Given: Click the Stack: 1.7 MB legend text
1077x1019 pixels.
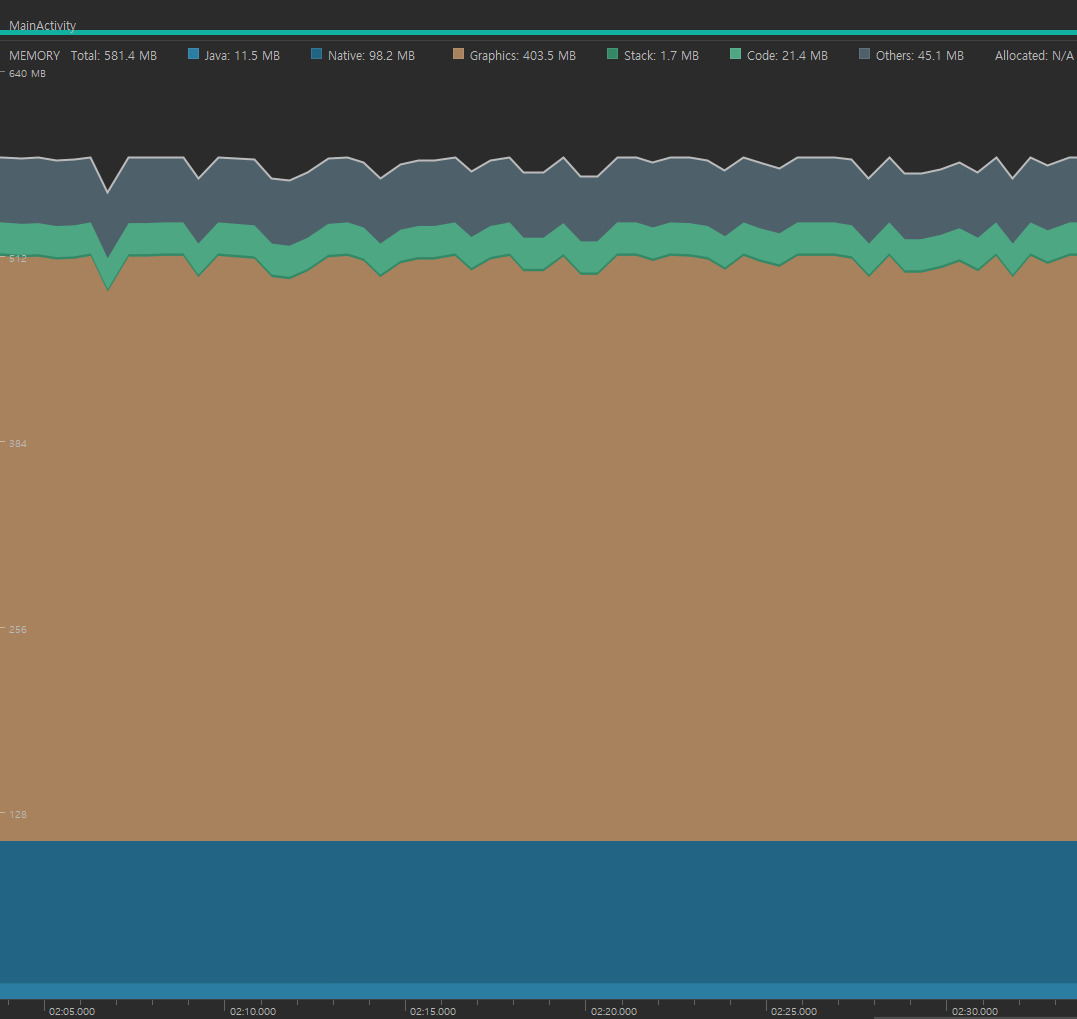Looking at the screenshot, I should click(661, 56).
